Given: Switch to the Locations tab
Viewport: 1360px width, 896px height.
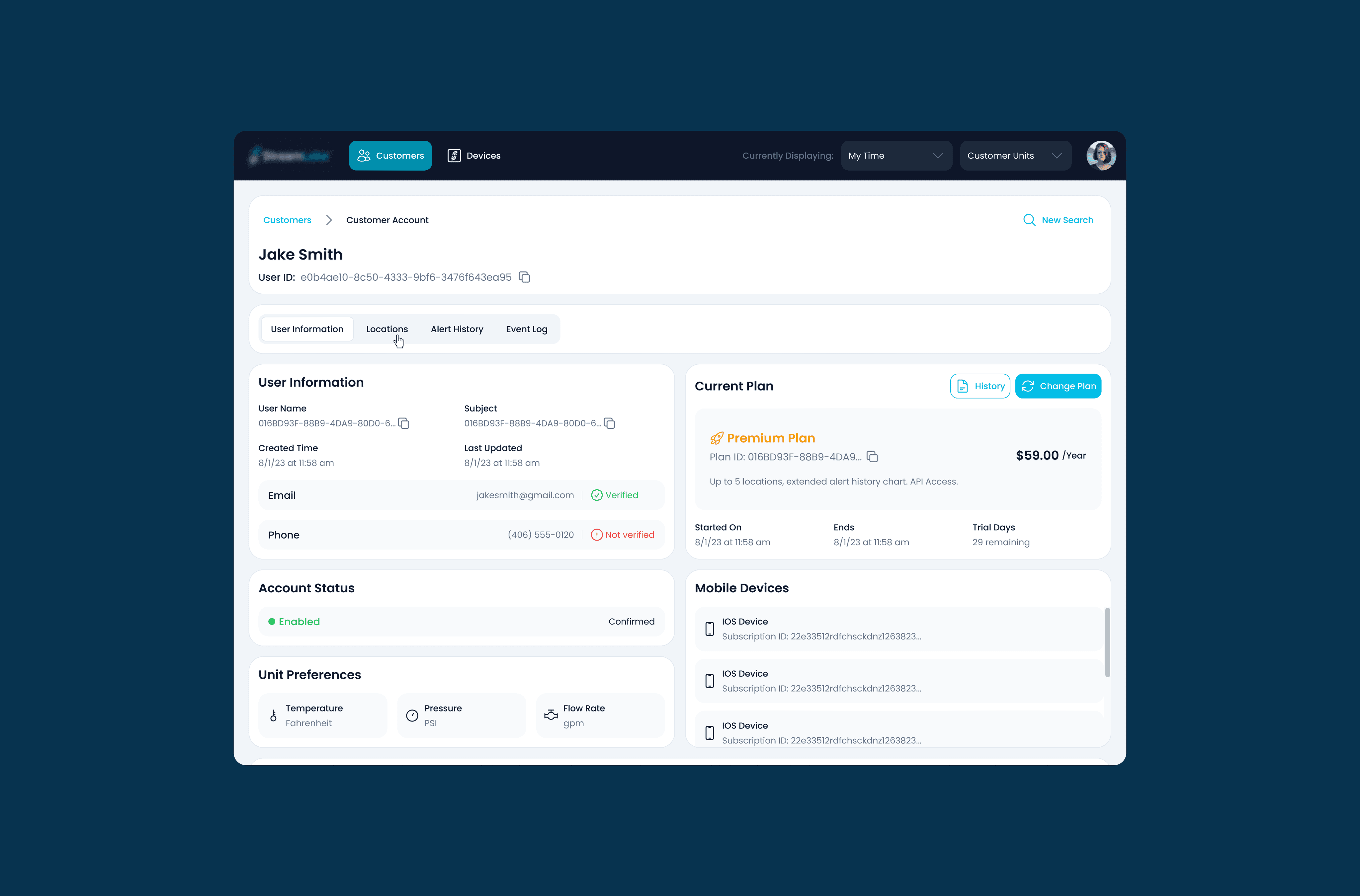Looking at the screenshot, I should point(386,329).
